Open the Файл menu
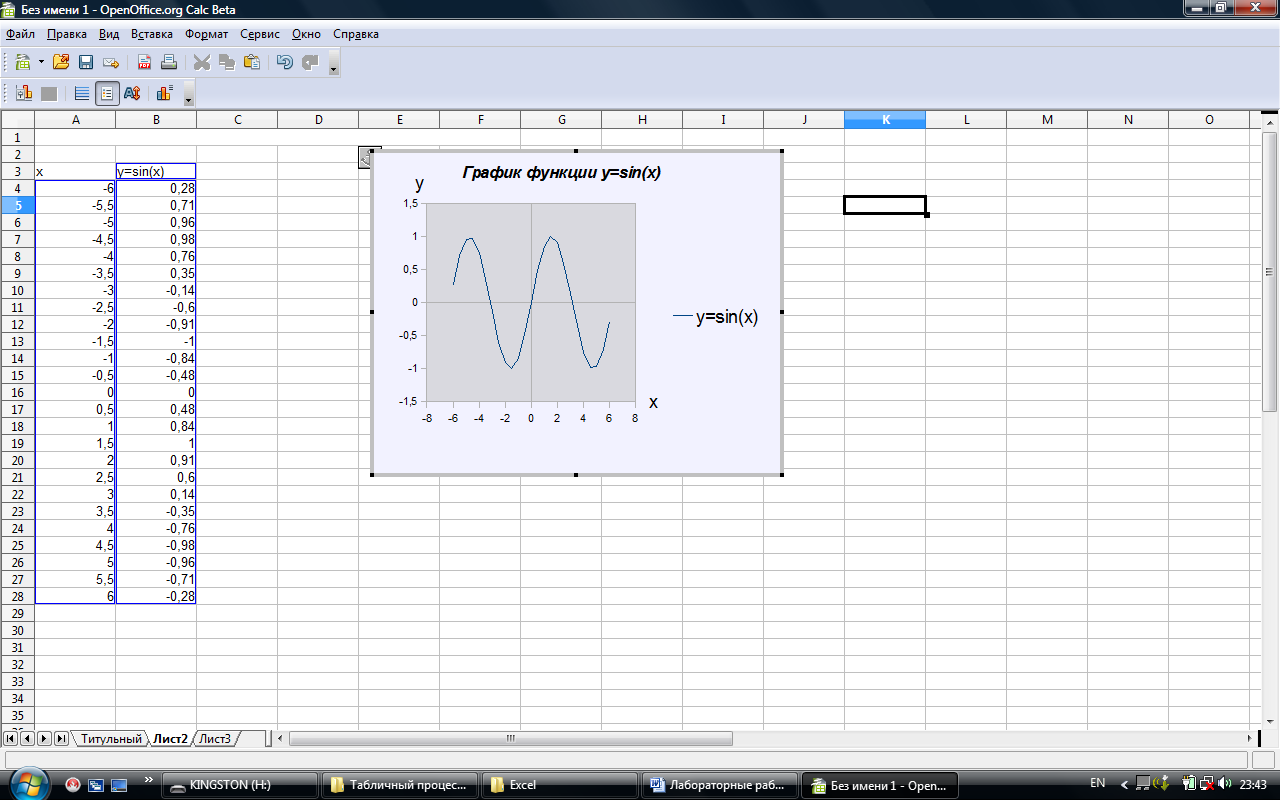This screenshot has width=1280, height=800. tap(20, 34)
